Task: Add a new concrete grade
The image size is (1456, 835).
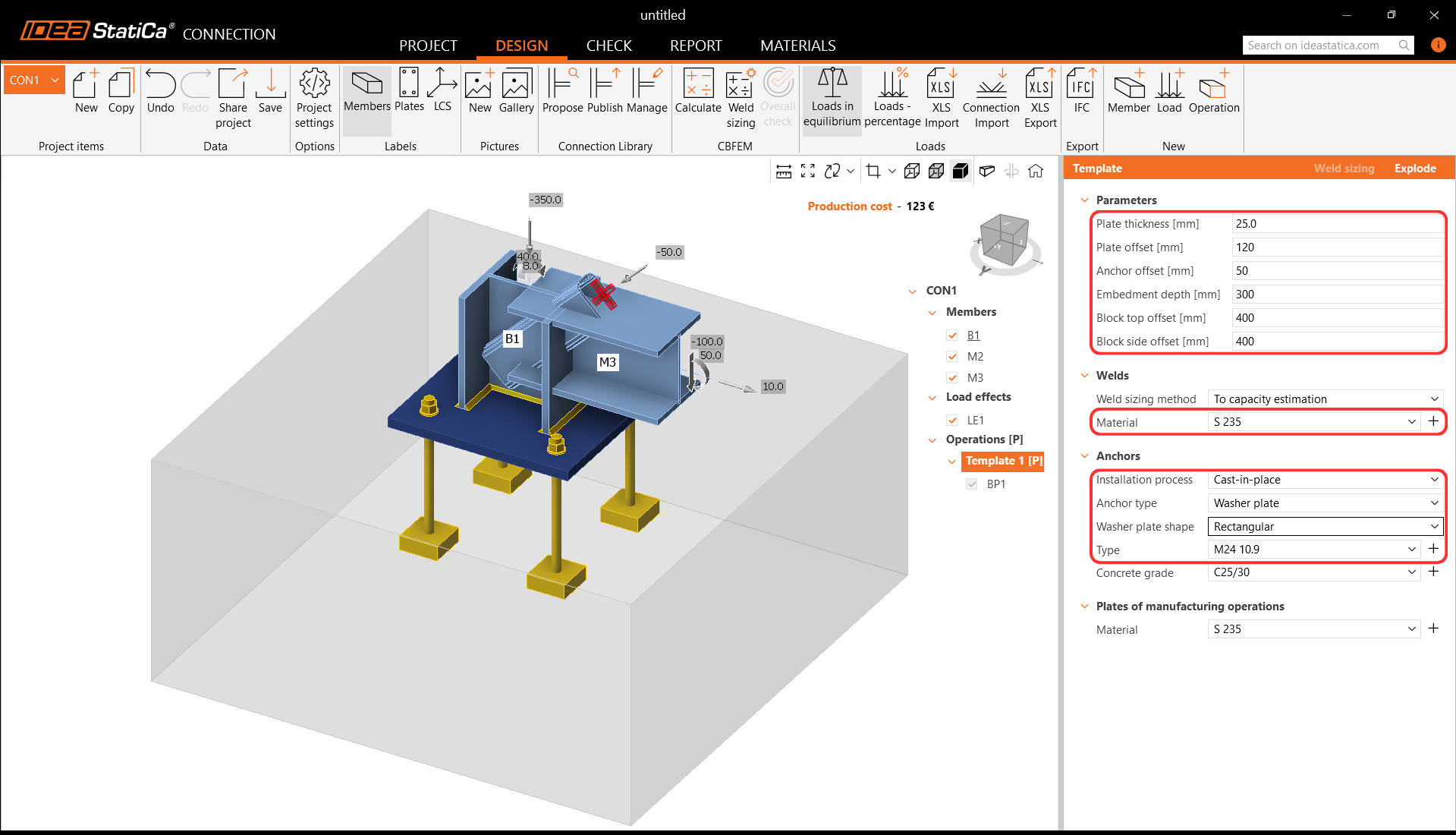Action: (x=1433, y=572)
